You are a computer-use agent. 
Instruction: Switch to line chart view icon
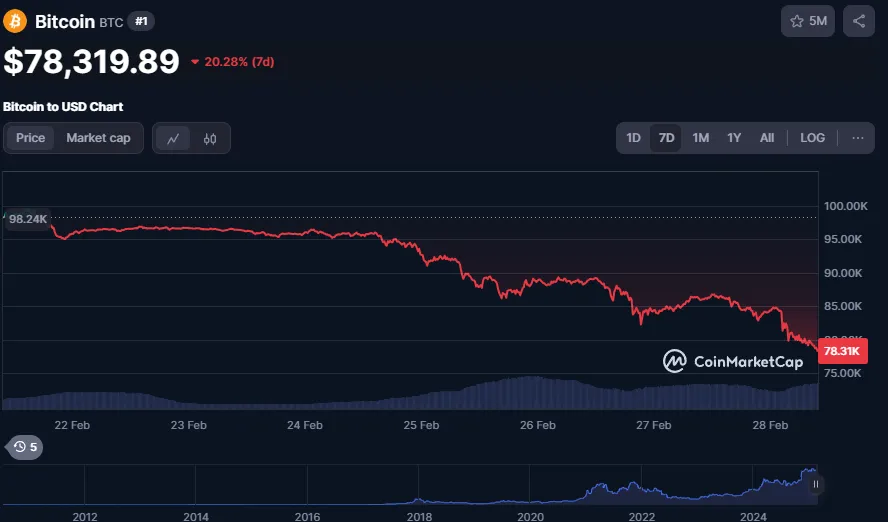pos(173,138)
